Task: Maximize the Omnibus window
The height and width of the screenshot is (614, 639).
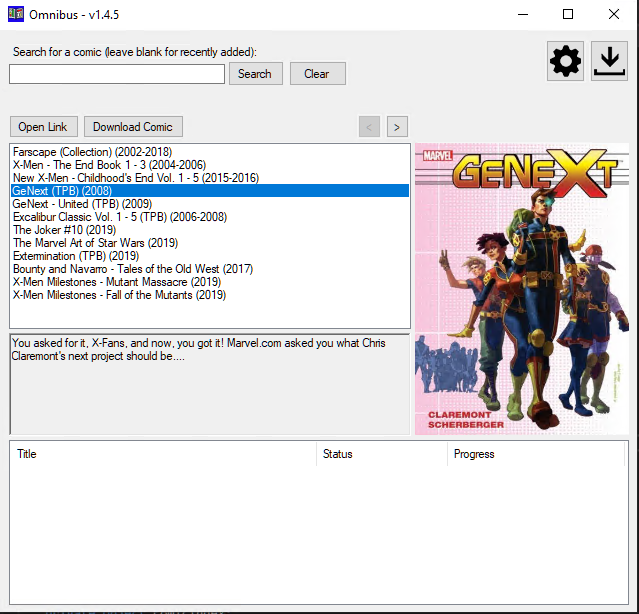Action: point(568,15)
